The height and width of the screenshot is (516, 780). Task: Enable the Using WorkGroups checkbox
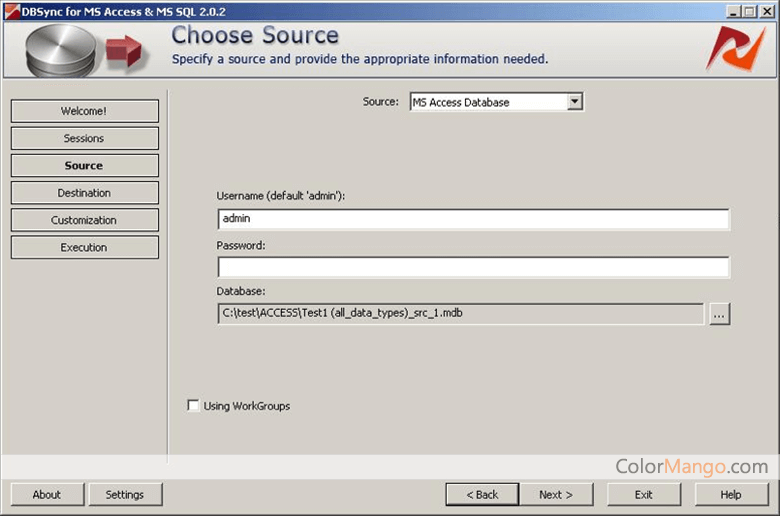(193, 405)
